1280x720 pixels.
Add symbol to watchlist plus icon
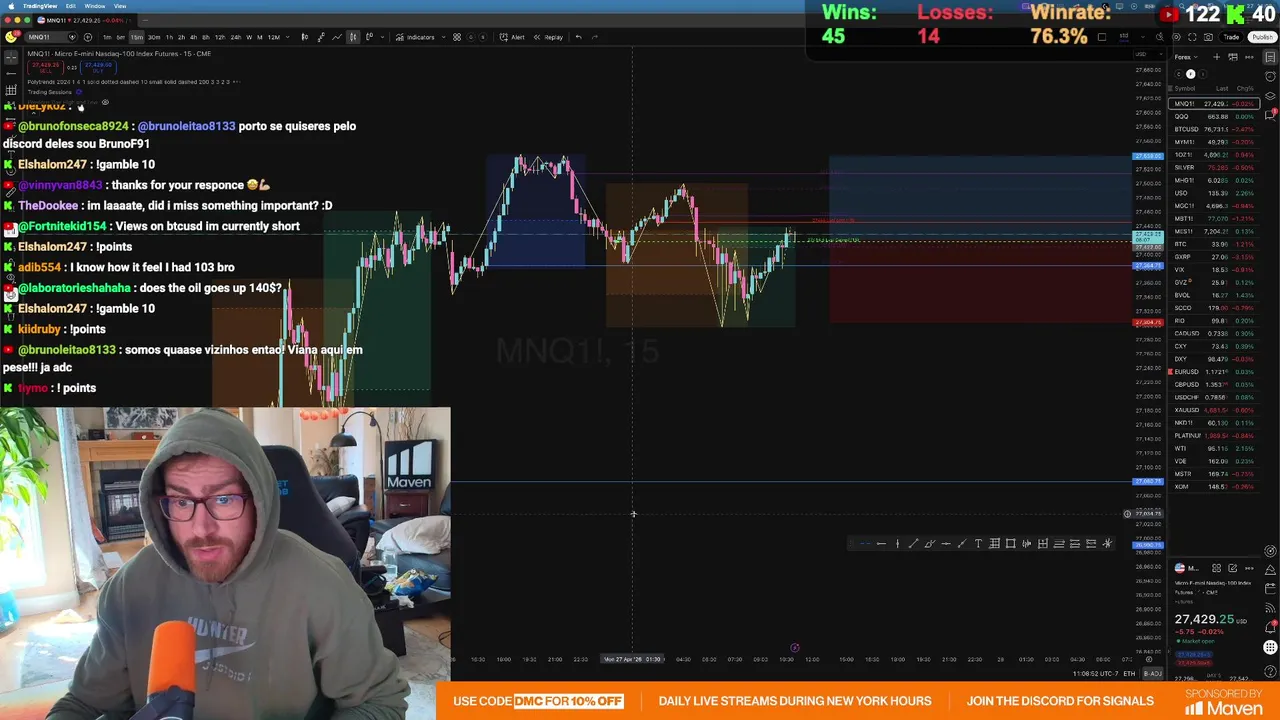1216,57
